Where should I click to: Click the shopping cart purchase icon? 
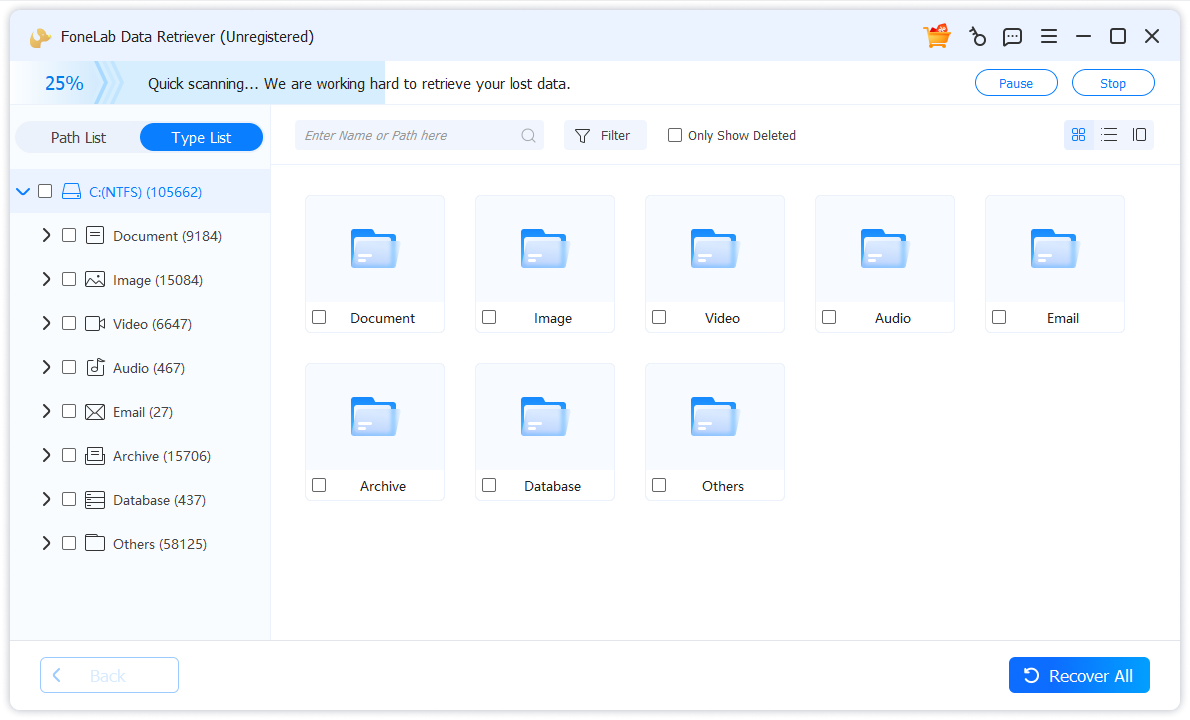(x=937, y=37)
